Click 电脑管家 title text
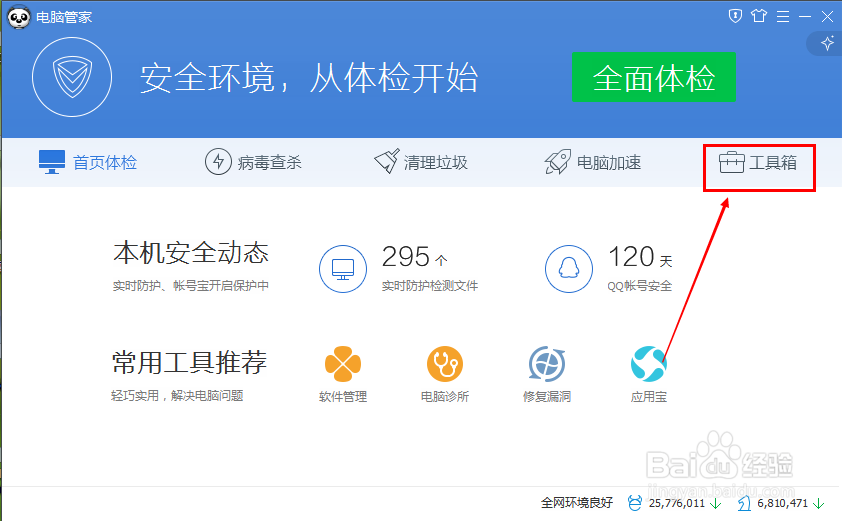 click(x=64, y=17)
